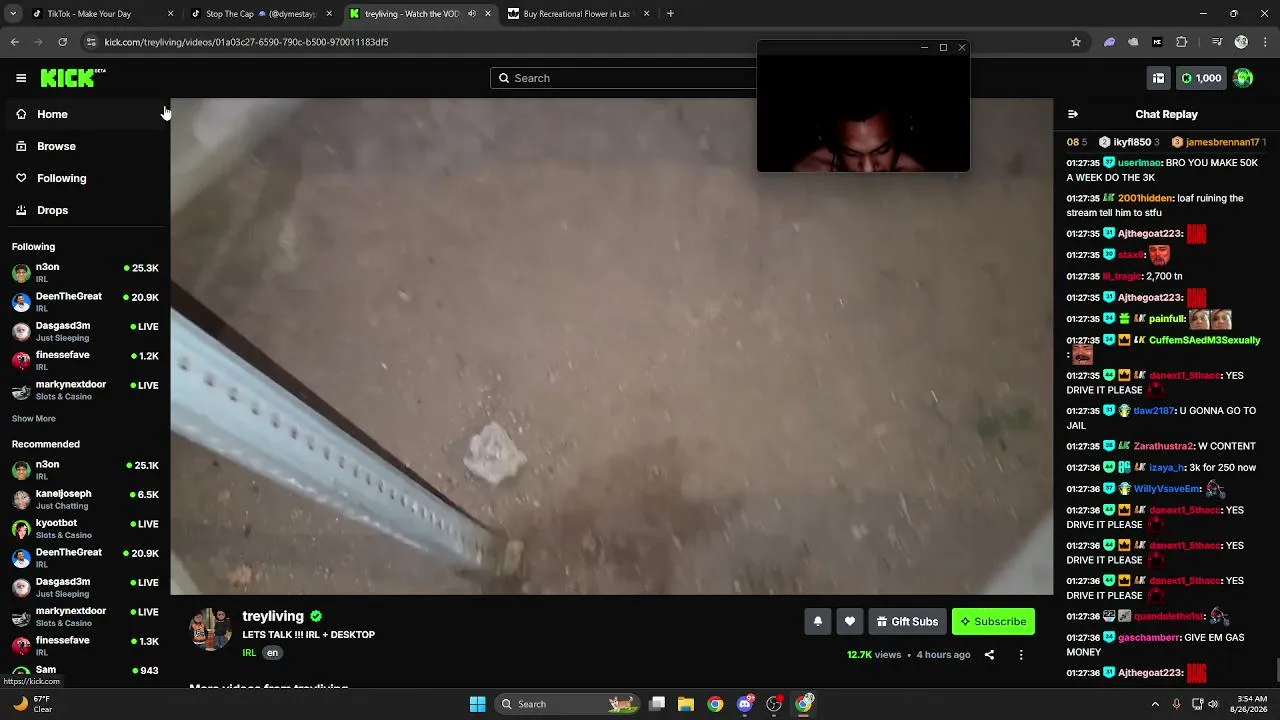Reload the current page

[63, 42]
